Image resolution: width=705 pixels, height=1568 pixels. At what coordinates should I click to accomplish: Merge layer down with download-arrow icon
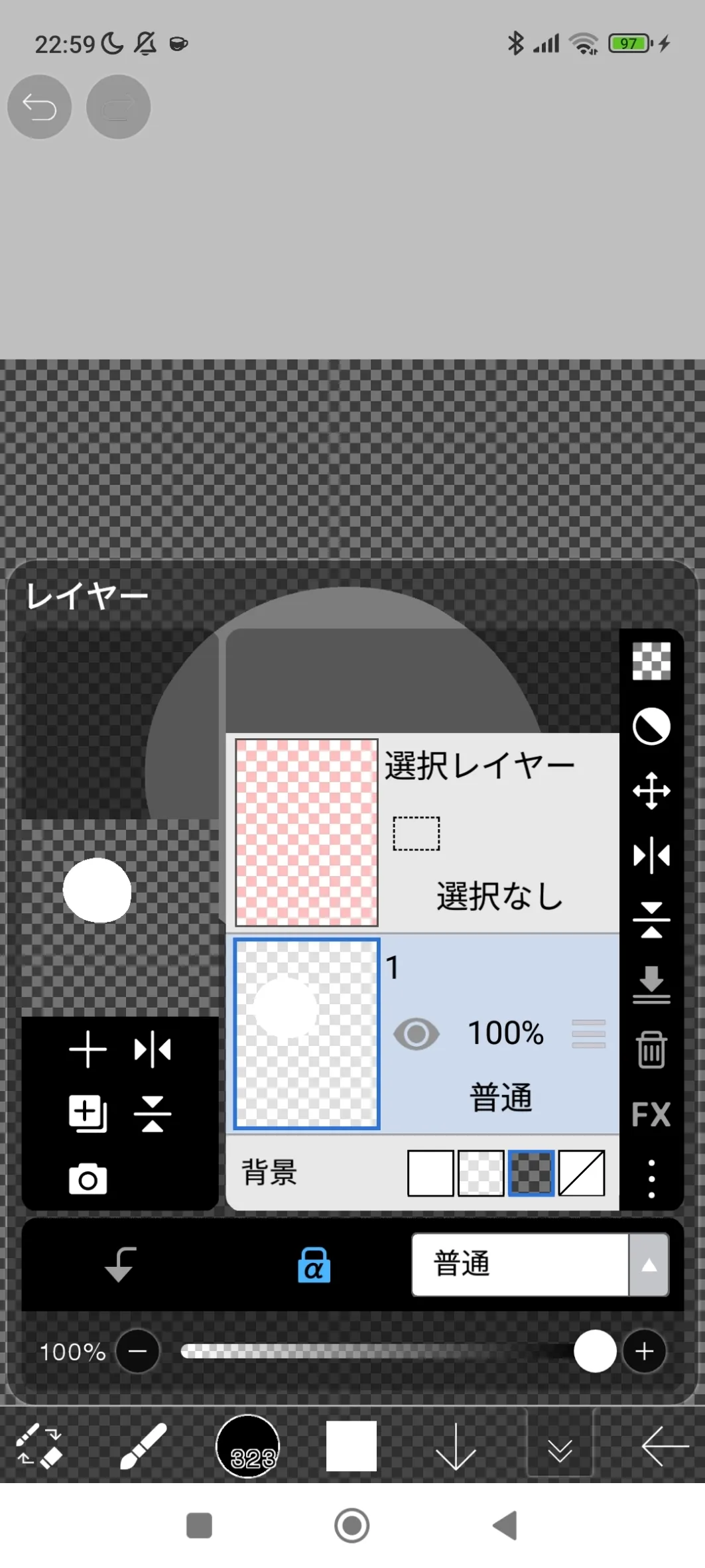coord(651,984)
